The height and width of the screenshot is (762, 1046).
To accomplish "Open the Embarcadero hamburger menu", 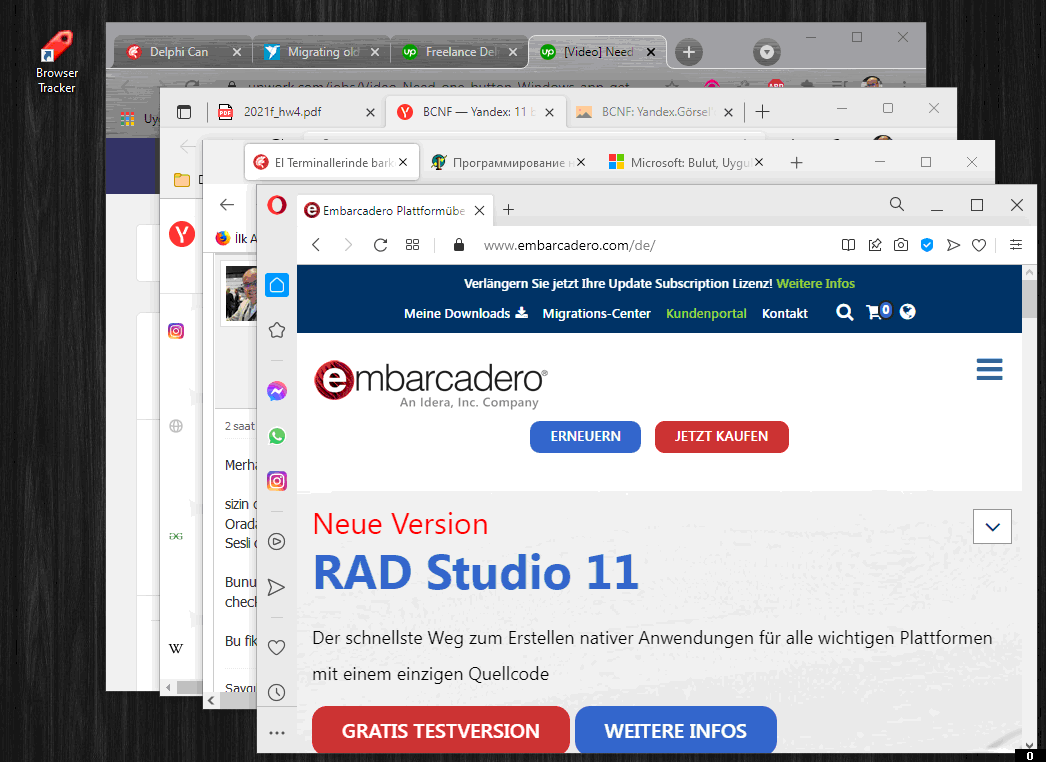I will coord(989,369).
